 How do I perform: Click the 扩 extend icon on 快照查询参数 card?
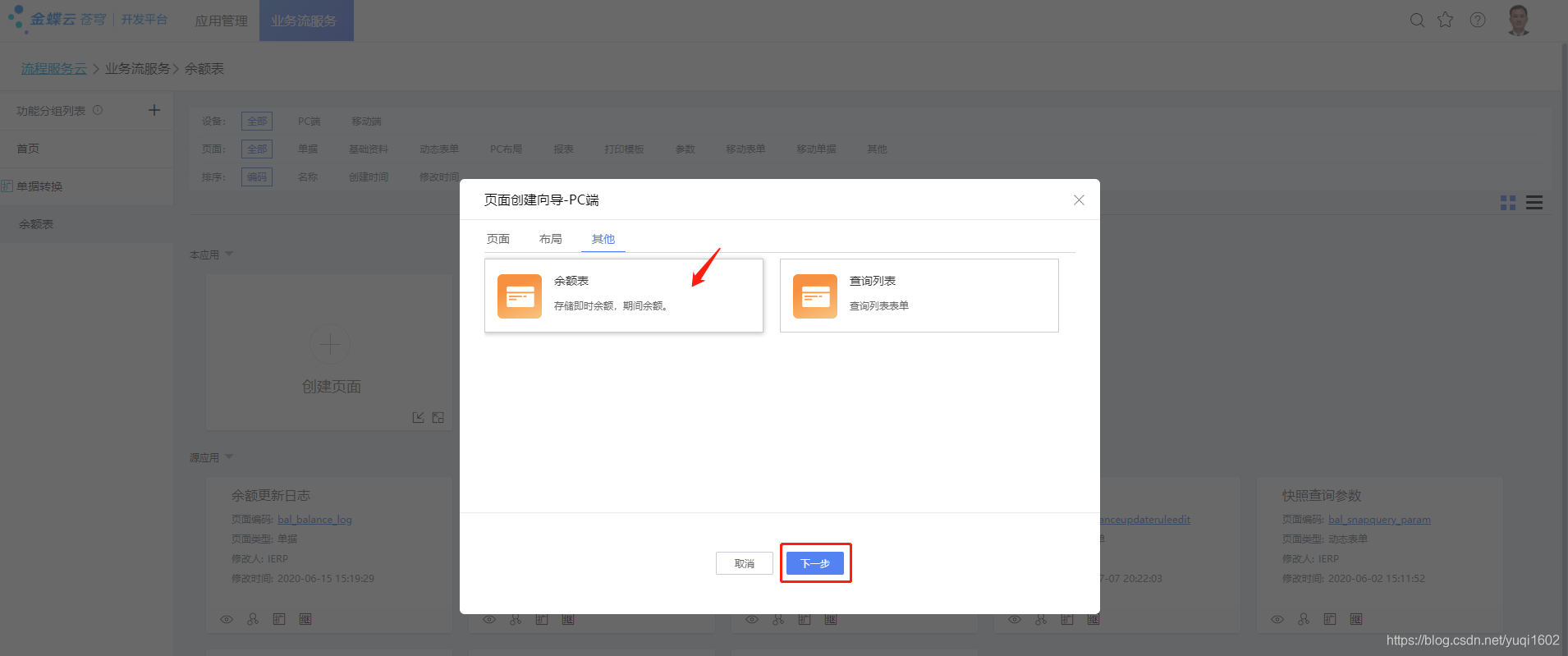coord(1330,619)
